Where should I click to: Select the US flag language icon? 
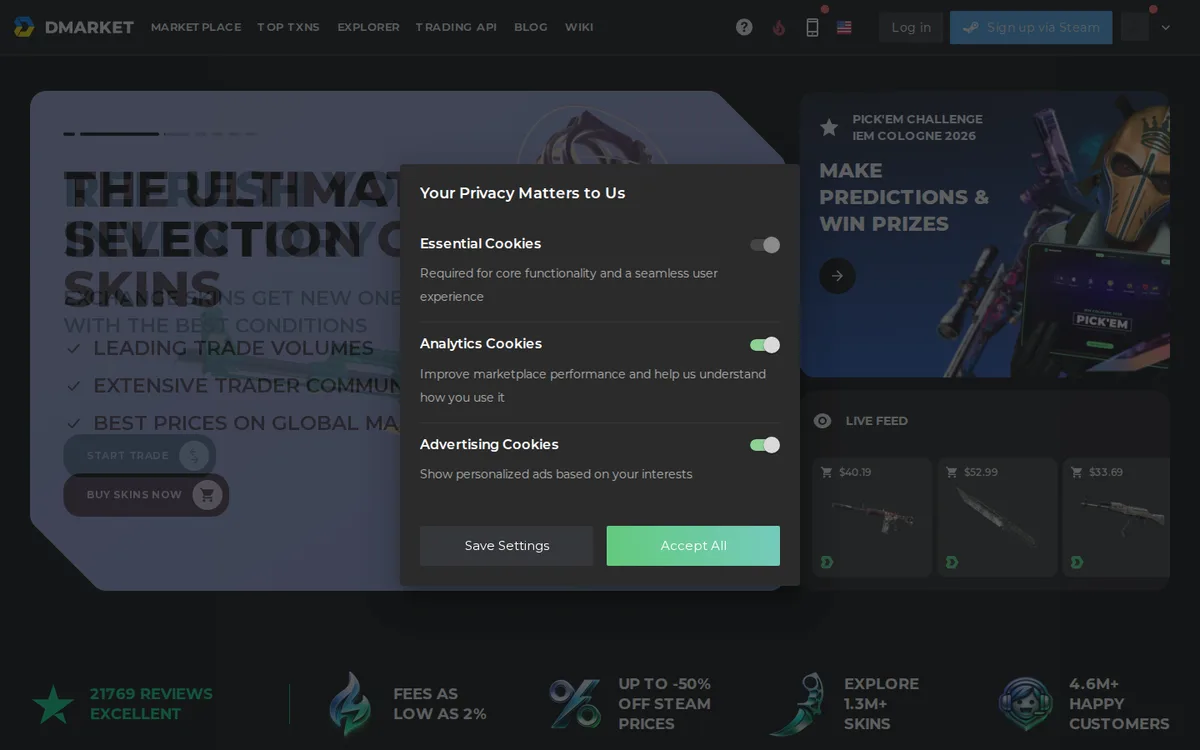tap(844, 27)
